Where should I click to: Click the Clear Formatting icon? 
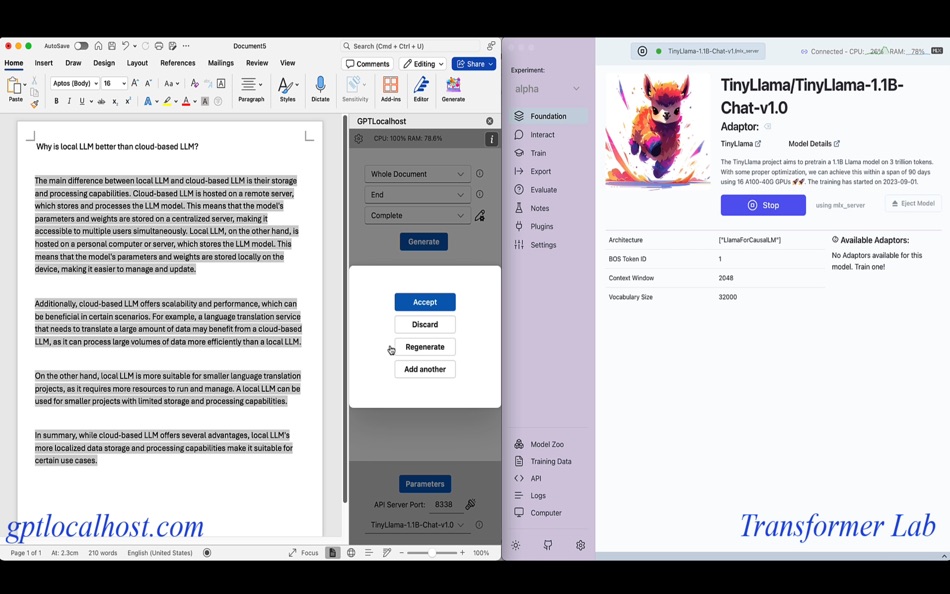point(194,83)
